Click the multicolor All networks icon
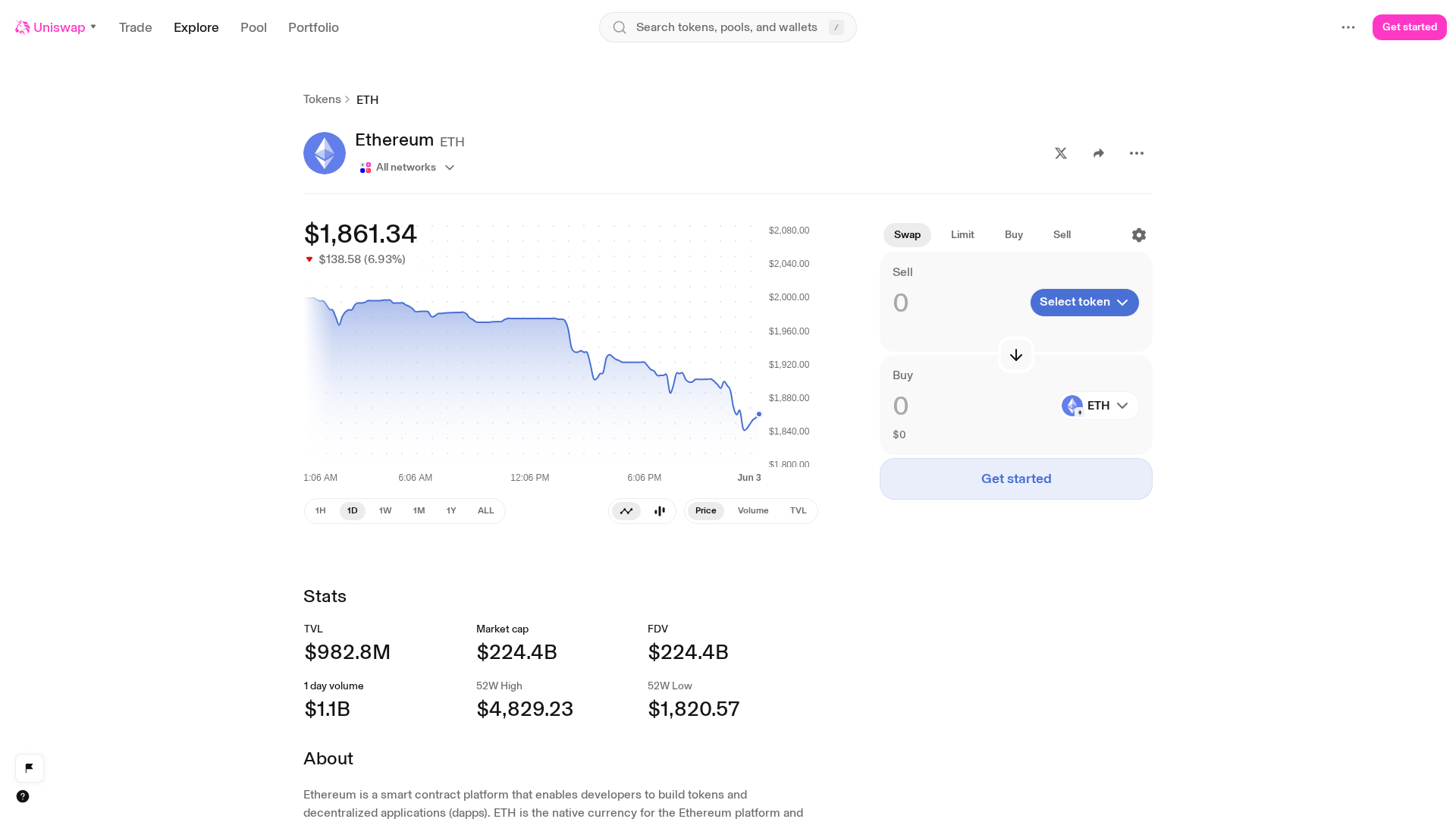The height and width of the screenshot is (819, 1456). tap(366, 168)
